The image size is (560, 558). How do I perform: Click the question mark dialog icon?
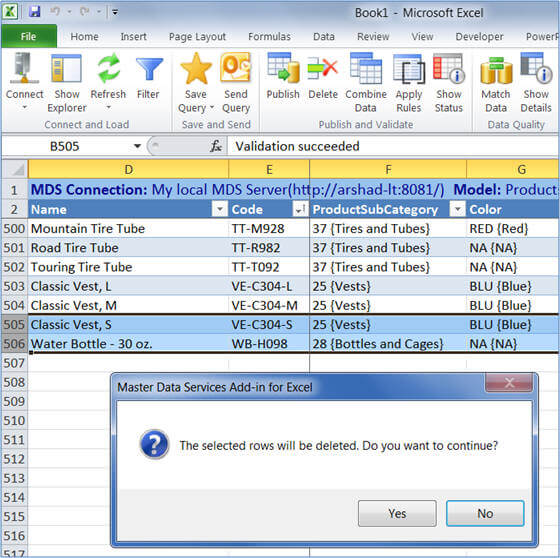(154, 444)
